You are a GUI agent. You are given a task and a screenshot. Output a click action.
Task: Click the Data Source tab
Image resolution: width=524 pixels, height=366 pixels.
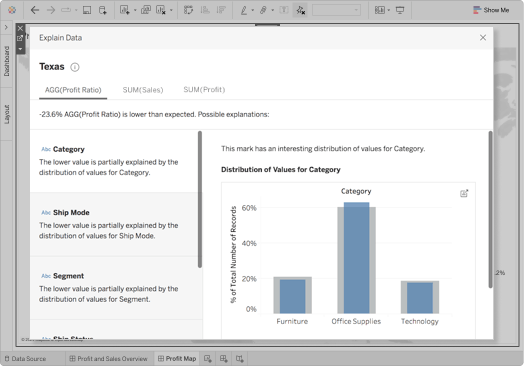(25, 359)
